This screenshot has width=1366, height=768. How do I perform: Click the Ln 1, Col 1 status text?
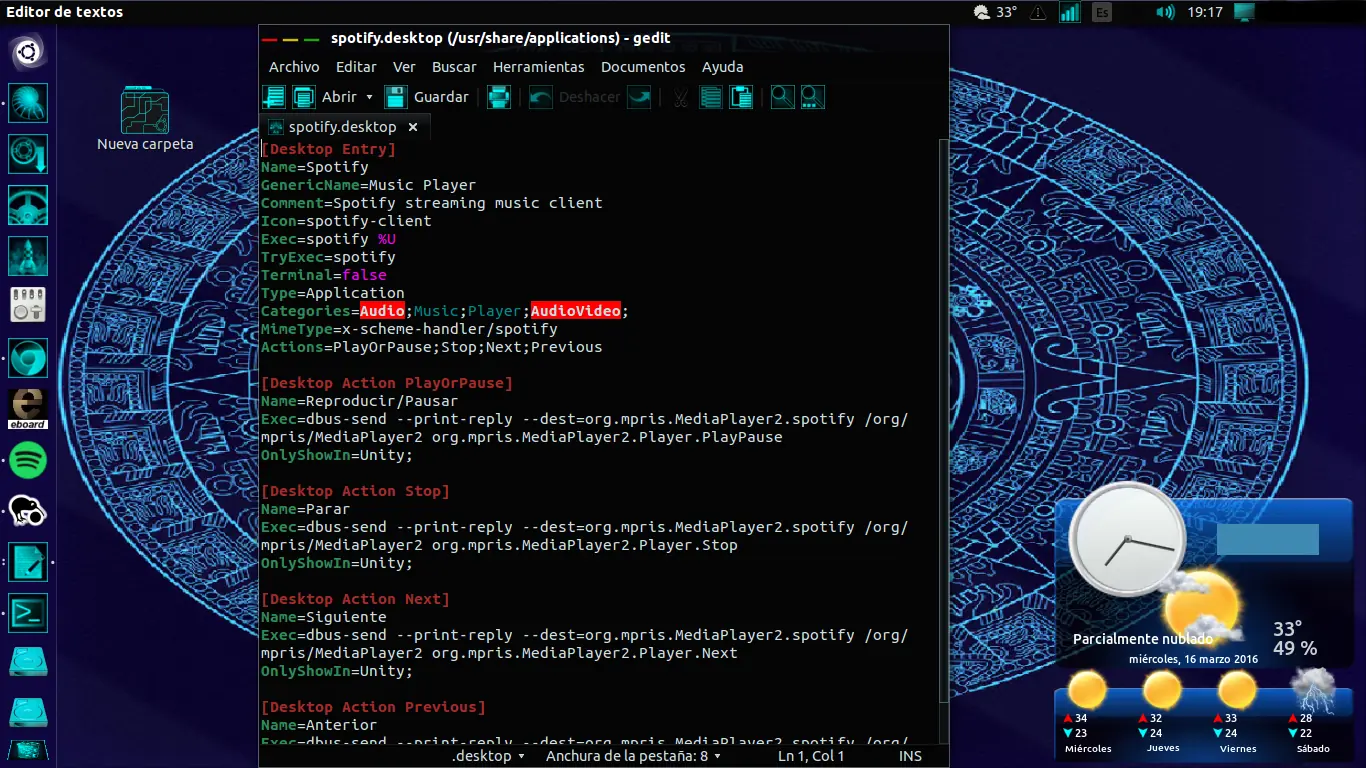point(811,756)
